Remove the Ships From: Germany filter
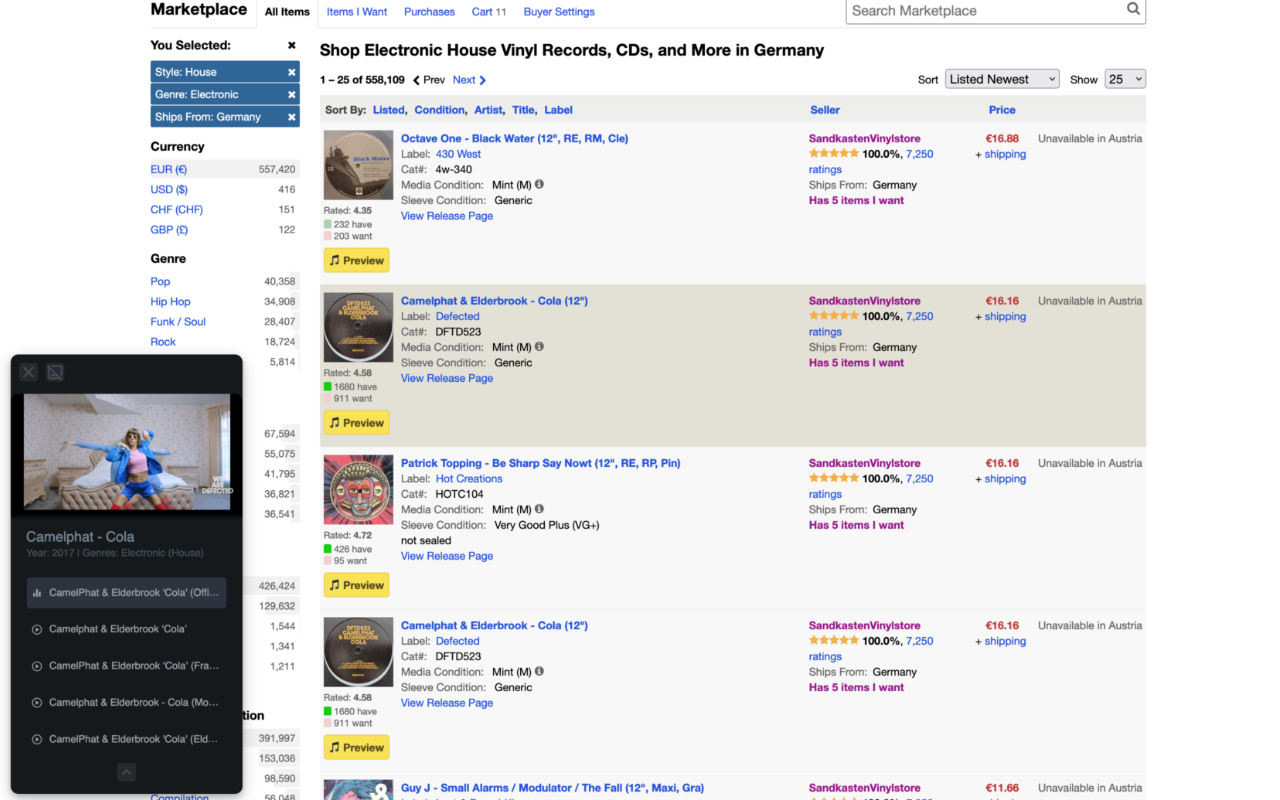 point(292,117)
